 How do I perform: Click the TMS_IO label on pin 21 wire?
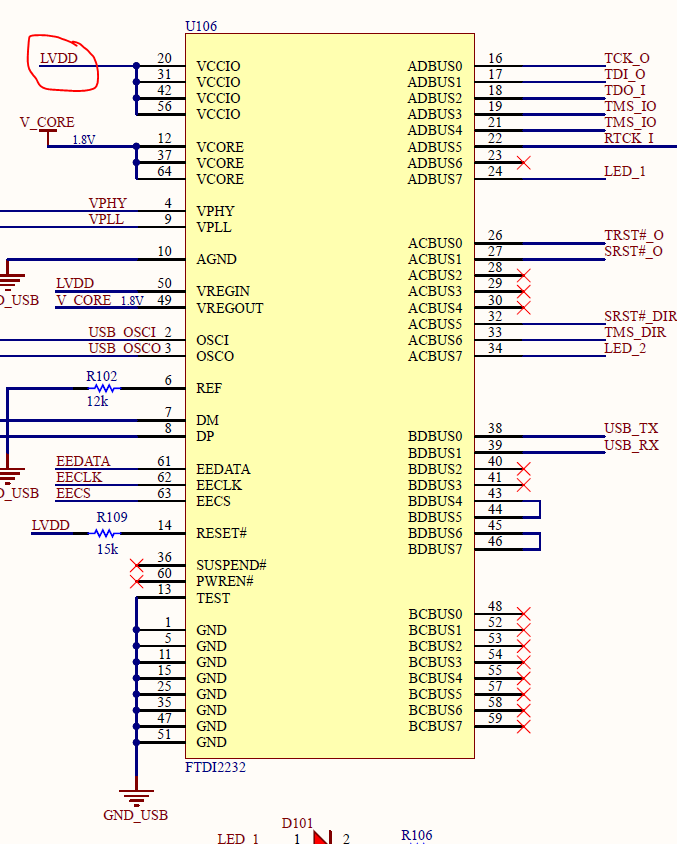pos(630,122)
